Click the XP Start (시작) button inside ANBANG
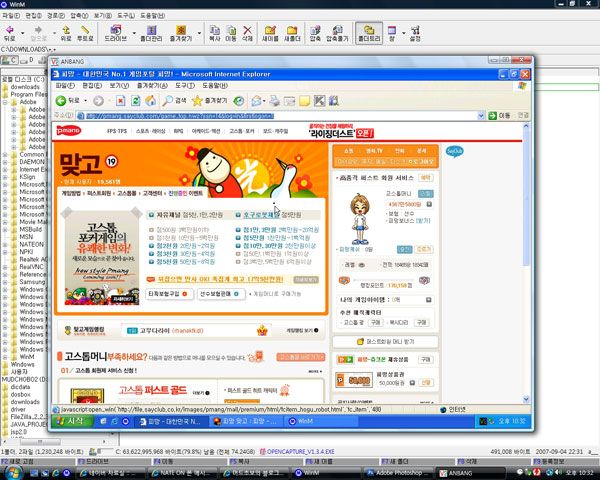This screenshot has width=600, height=480. click(x=72, y=421)
